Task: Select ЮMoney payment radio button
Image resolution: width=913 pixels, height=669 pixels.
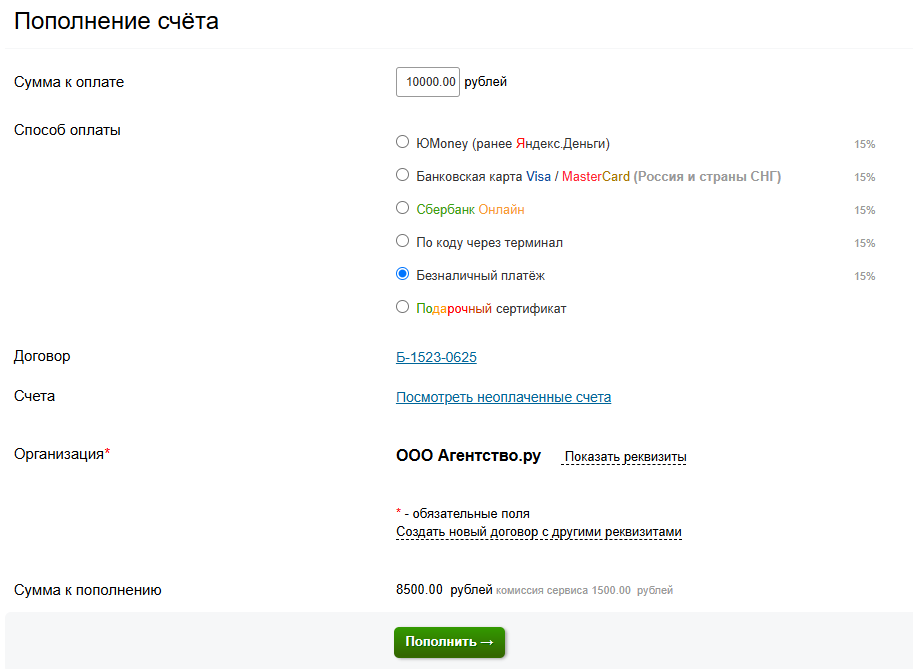Action: click(x=402, y=141)
